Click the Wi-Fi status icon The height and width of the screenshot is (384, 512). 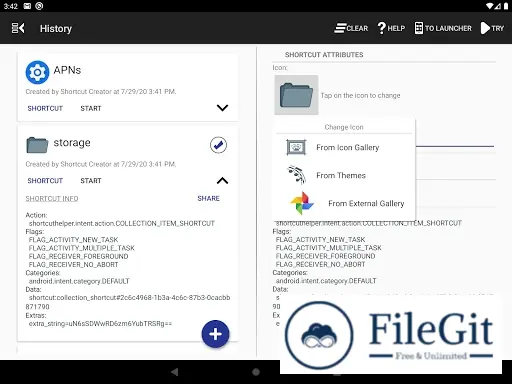[490, 6]
